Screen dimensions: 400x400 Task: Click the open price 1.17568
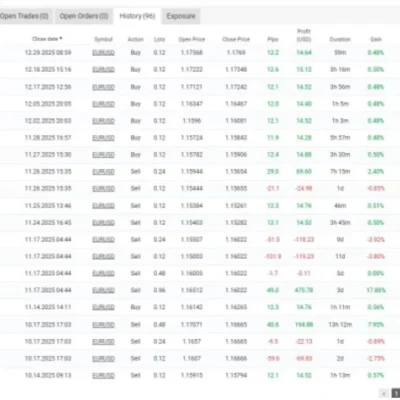[x=192, y=53]
